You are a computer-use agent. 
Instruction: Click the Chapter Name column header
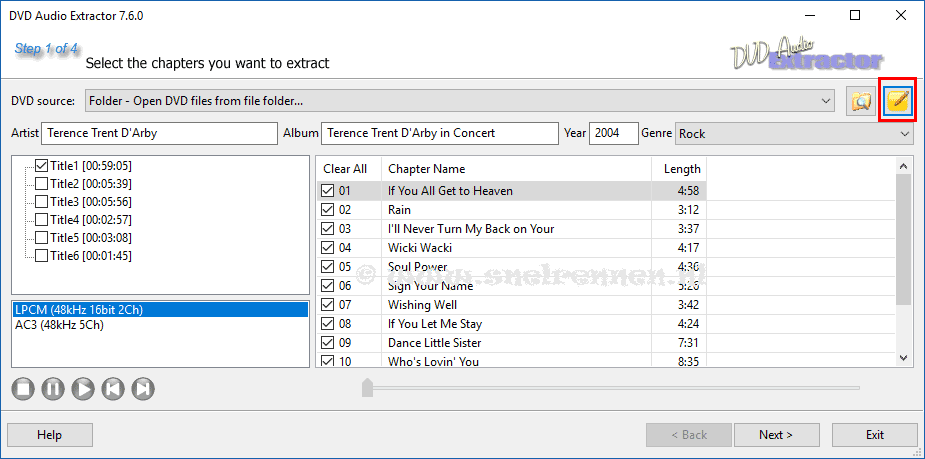point(516,169)
